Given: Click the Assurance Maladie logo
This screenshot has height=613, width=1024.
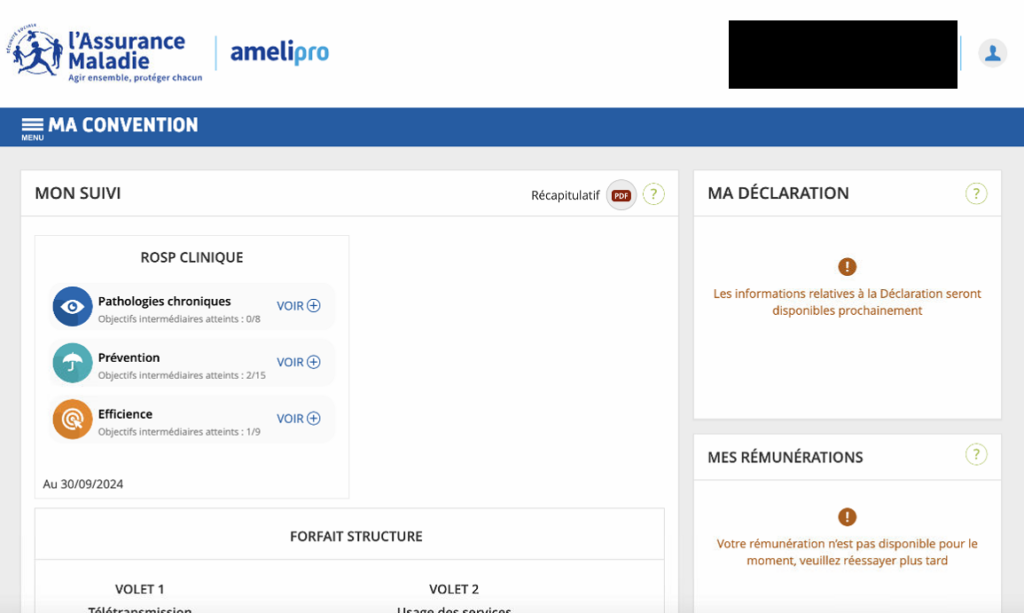Looking at the screenshot, I should coord(104,54).
